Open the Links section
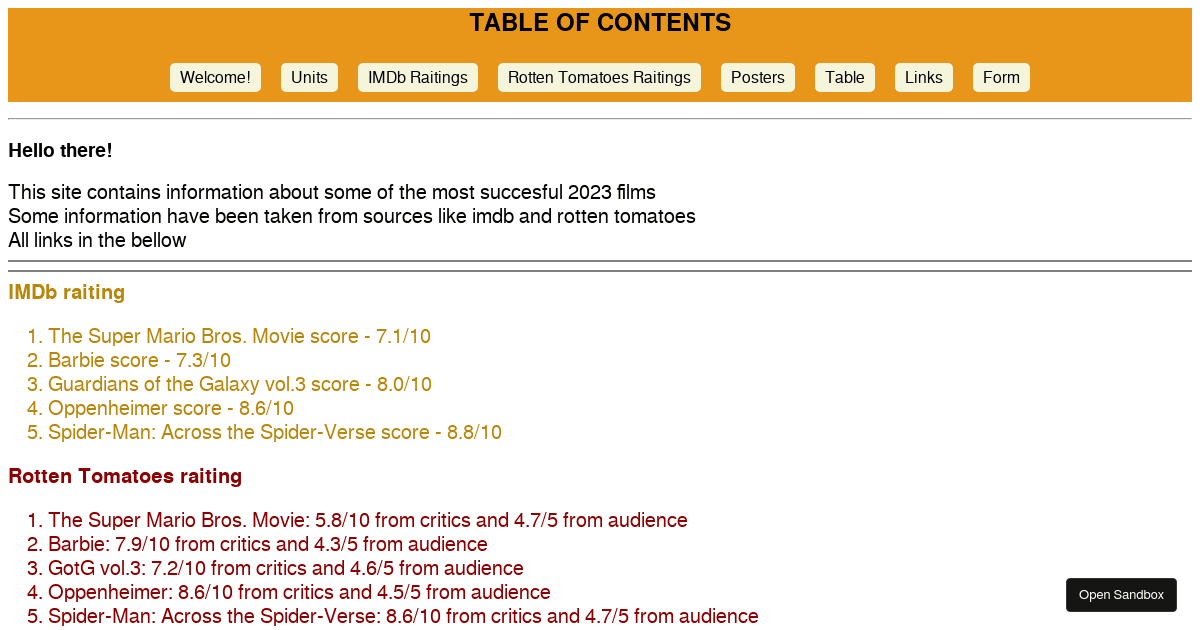This screenshot has width=1200, height=630. [x=924, y=78]
